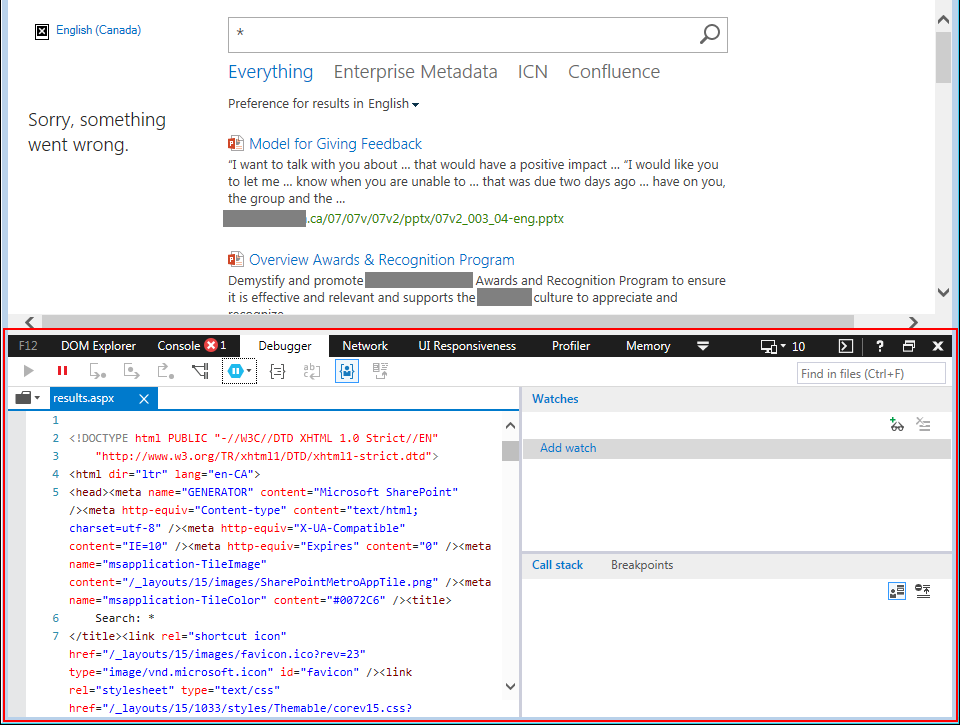Click the search magnifier icon
Viewport: 960px width, 725px height.
pos(709,35)
